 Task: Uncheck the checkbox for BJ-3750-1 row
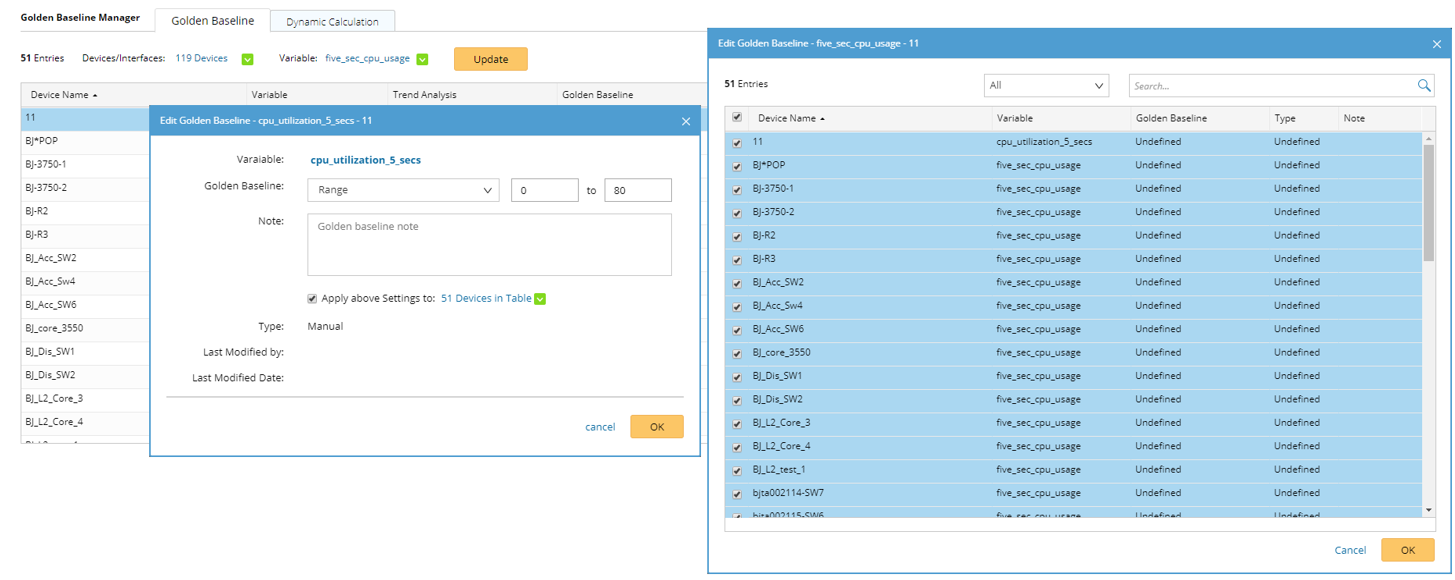(737, 189)
